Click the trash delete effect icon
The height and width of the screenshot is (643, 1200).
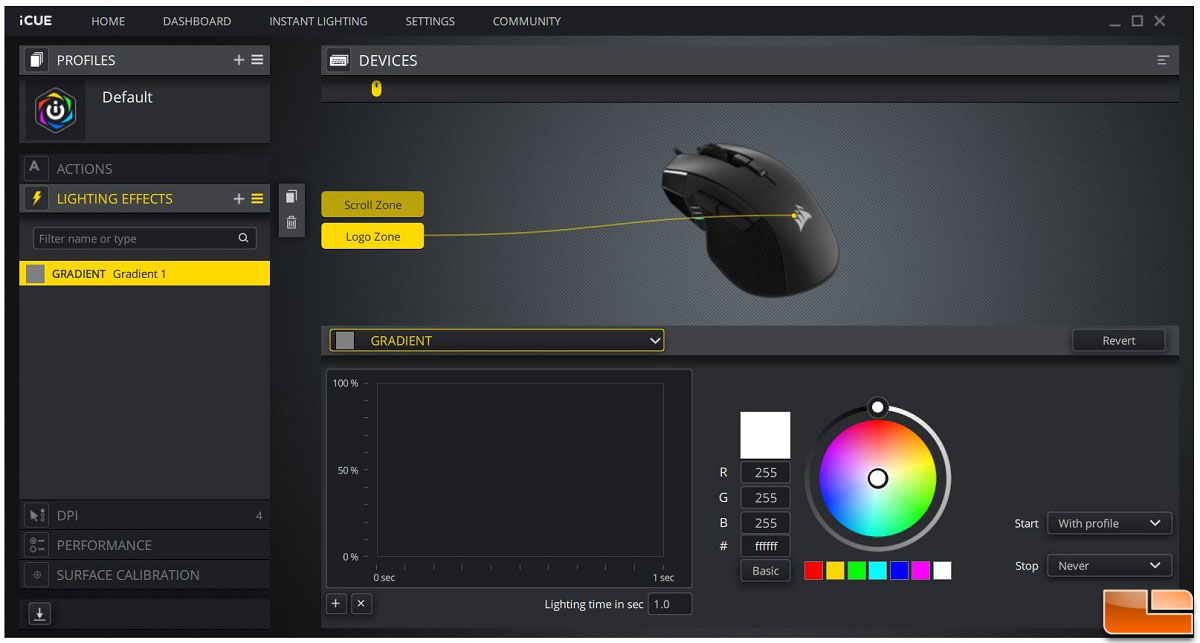pyautogui.click(x=291, y=223)
